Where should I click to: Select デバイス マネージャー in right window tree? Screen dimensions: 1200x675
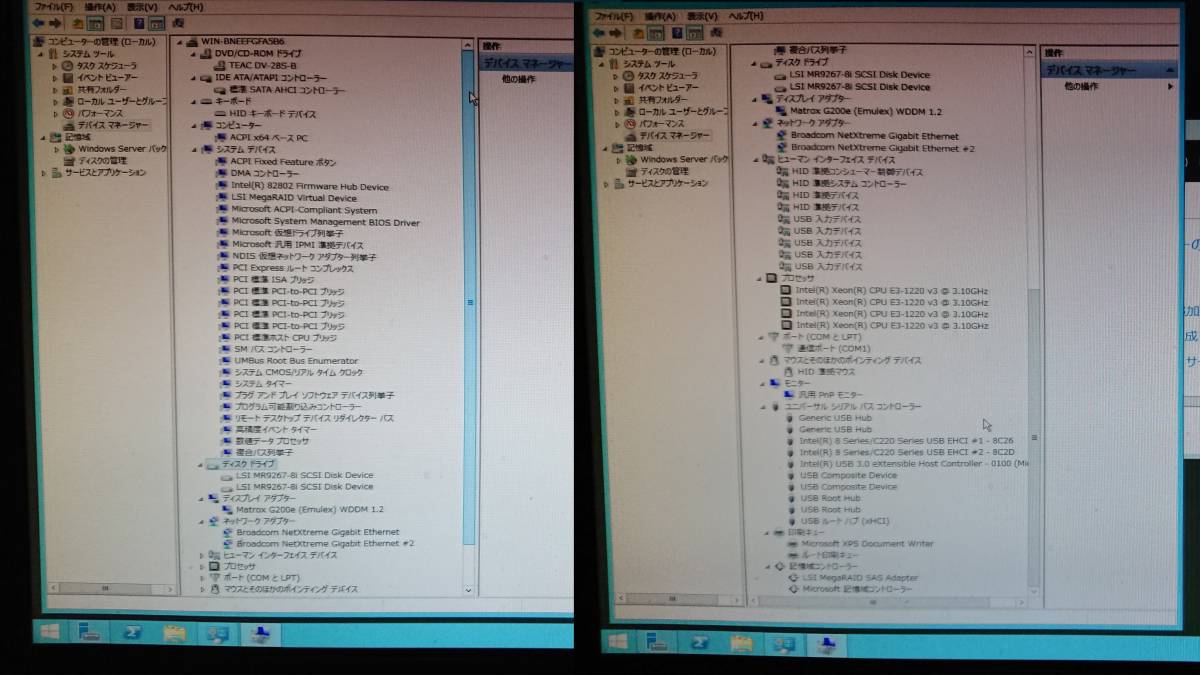[675, 135]
